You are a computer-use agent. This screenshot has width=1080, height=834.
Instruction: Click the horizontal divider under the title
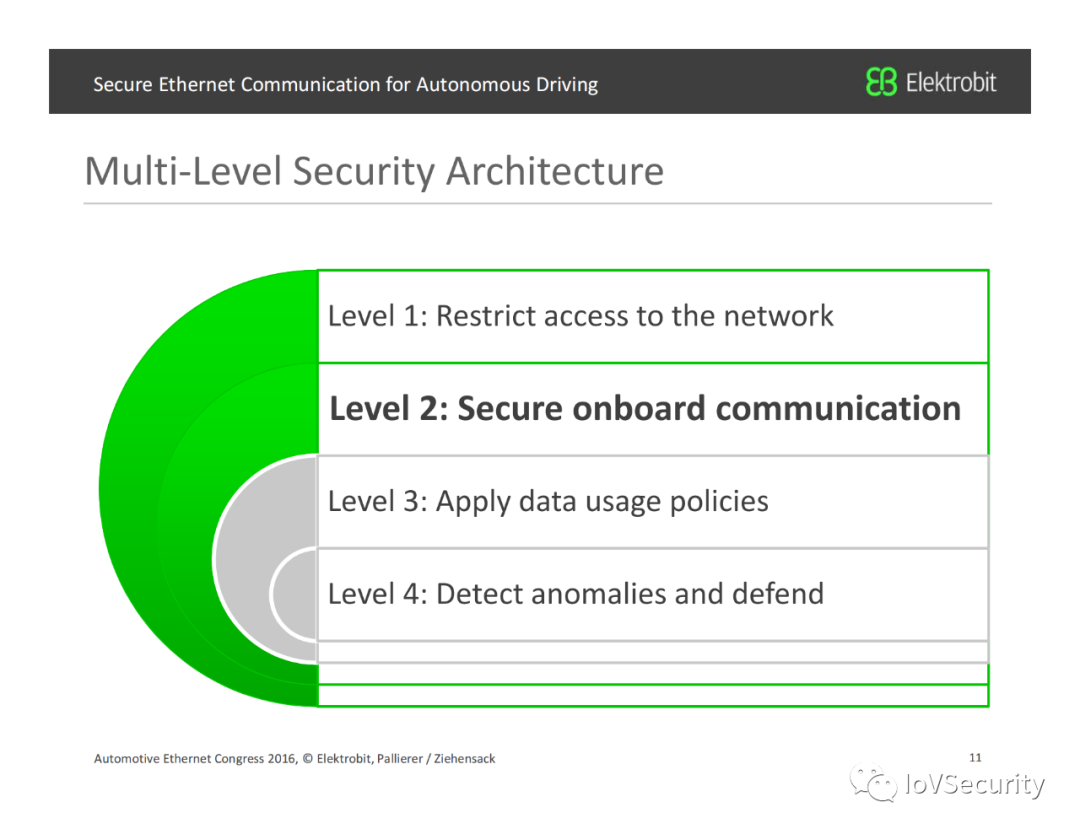tap(537, 204)
